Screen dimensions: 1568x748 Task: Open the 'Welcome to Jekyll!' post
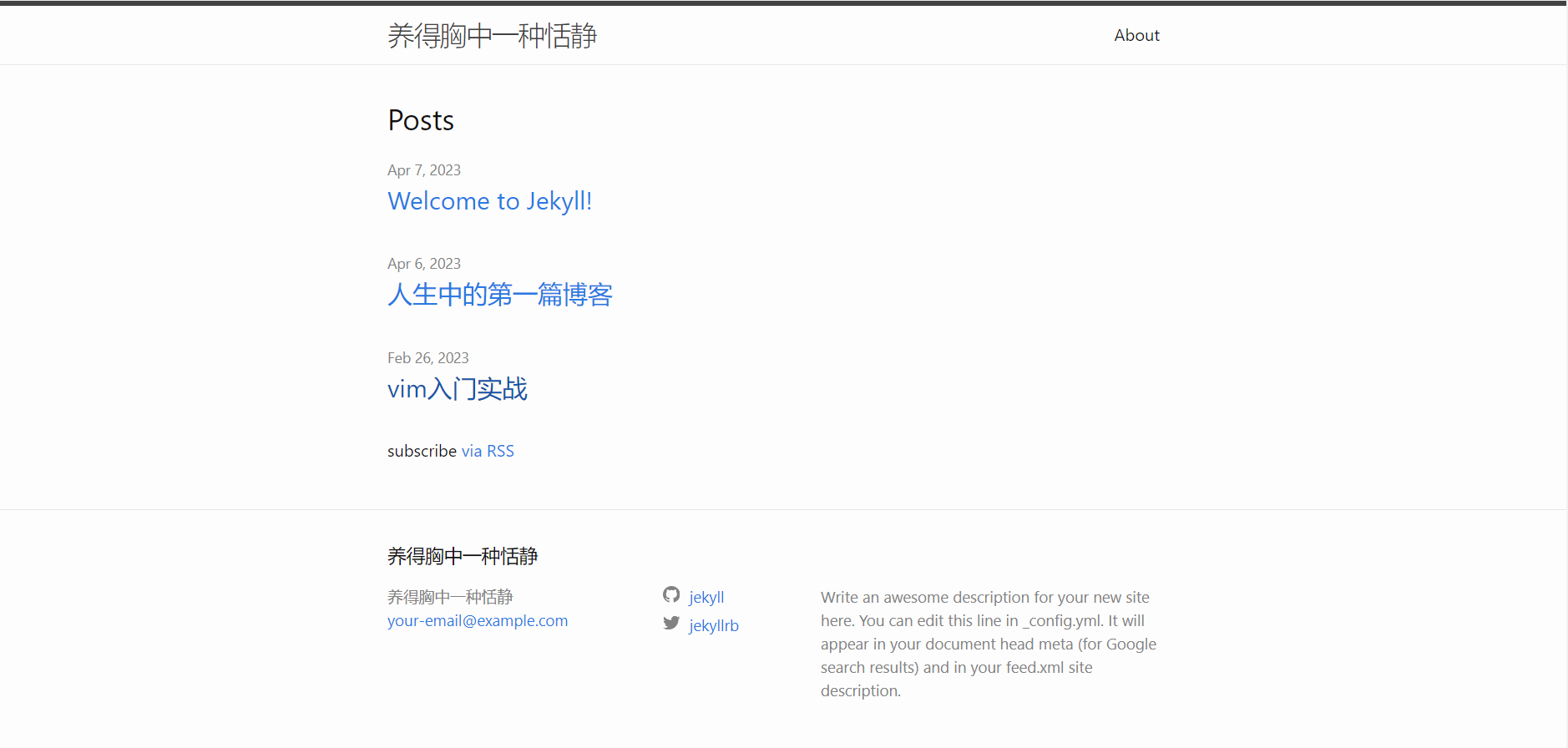point(489,201)
